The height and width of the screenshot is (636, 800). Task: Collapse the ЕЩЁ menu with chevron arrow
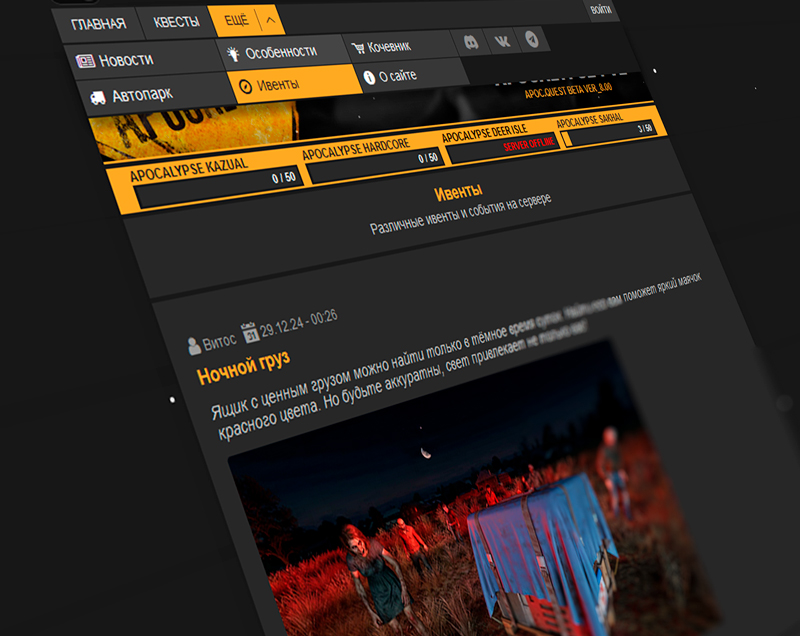[272, 20]
